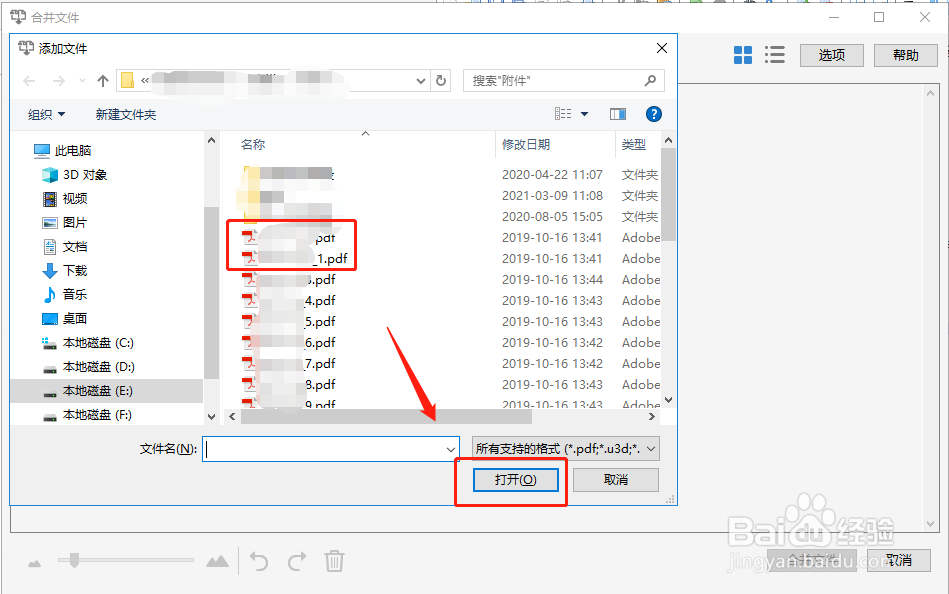Click the zoom-out small mountain icon
The width and height of the screenshot is (949, 594).
click(x=33, y=561)
